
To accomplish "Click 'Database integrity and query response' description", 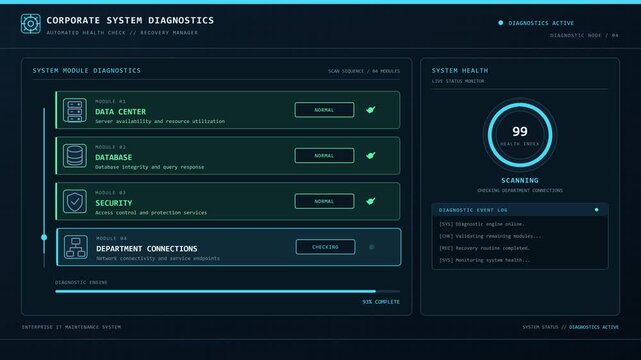I will (150, 167).
